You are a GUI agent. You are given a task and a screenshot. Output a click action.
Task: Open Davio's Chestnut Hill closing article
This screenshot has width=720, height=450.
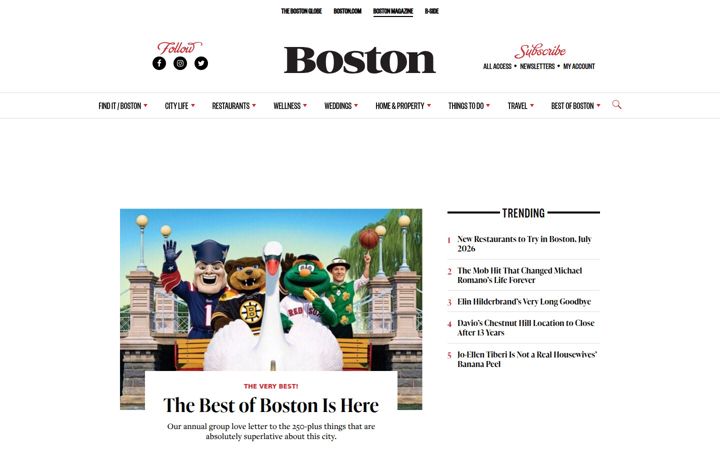click(526, 328)
